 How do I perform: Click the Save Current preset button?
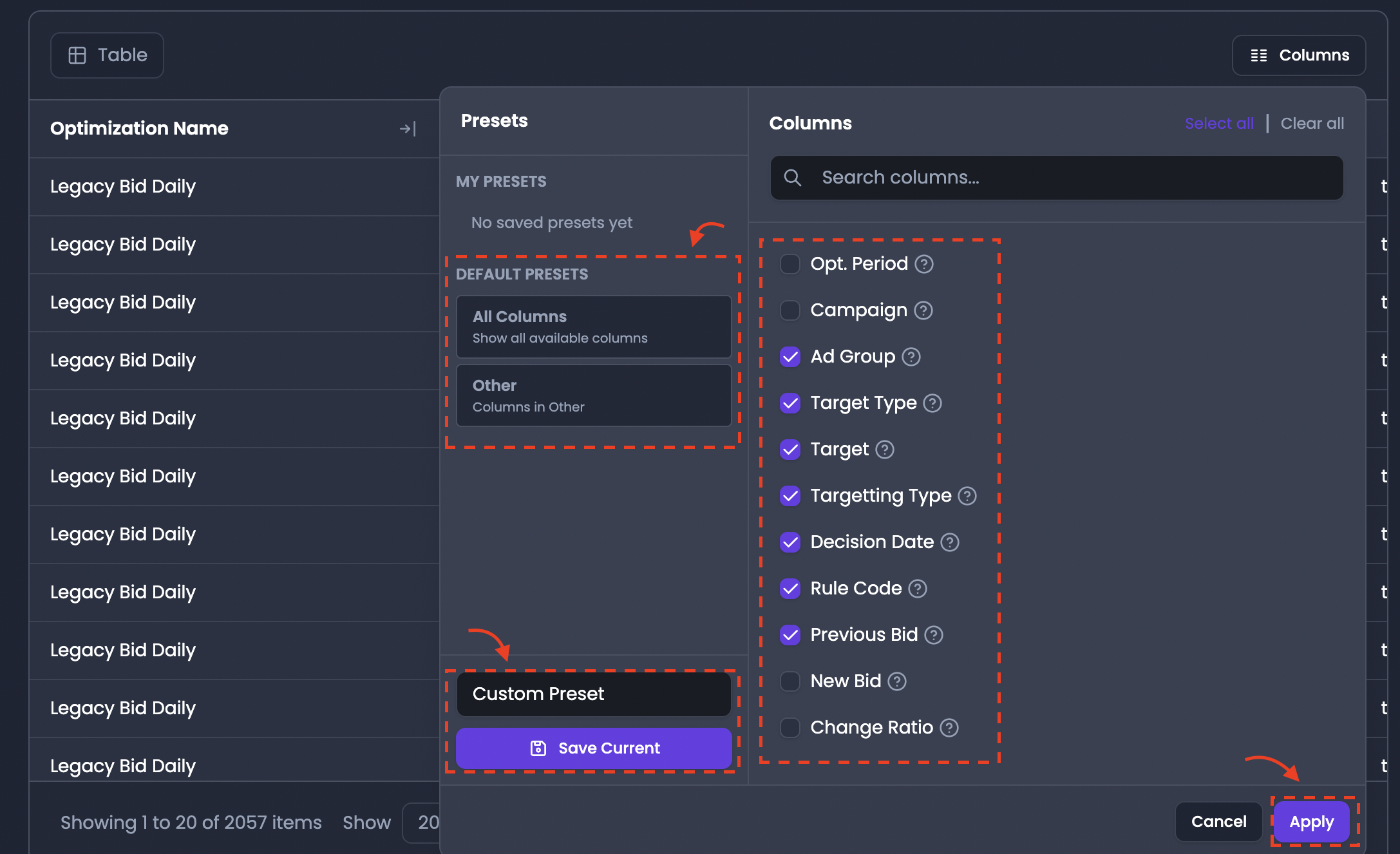[594, 748]
